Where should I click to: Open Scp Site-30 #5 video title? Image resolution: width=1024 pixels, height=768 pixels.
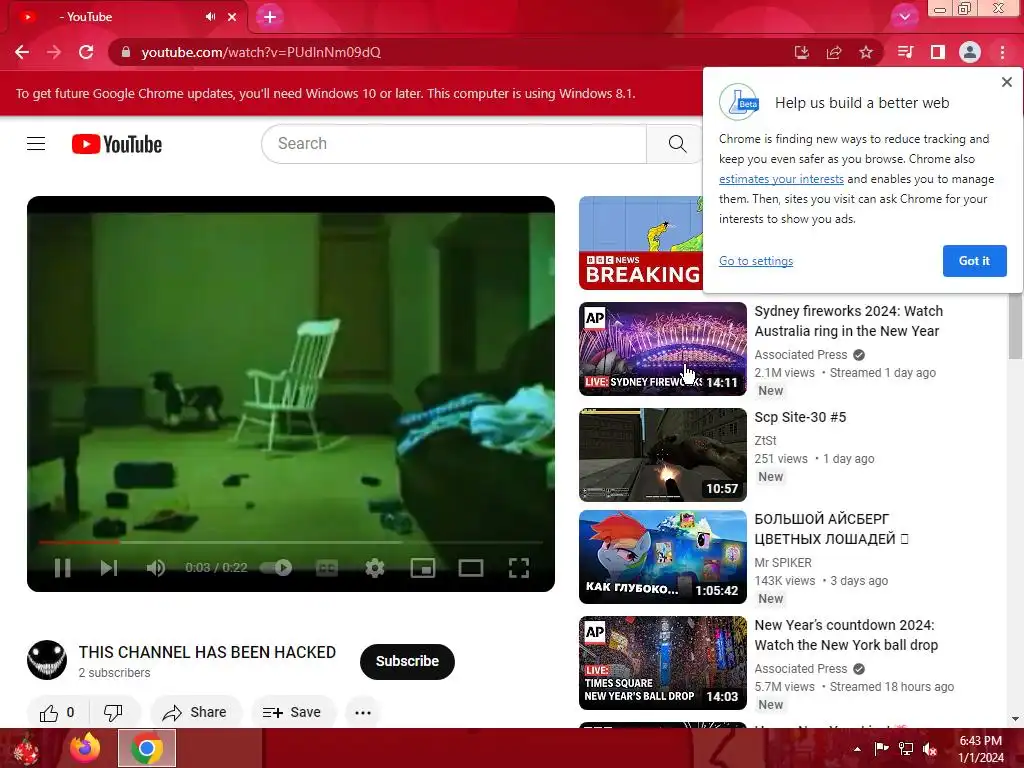pos(800,417)
